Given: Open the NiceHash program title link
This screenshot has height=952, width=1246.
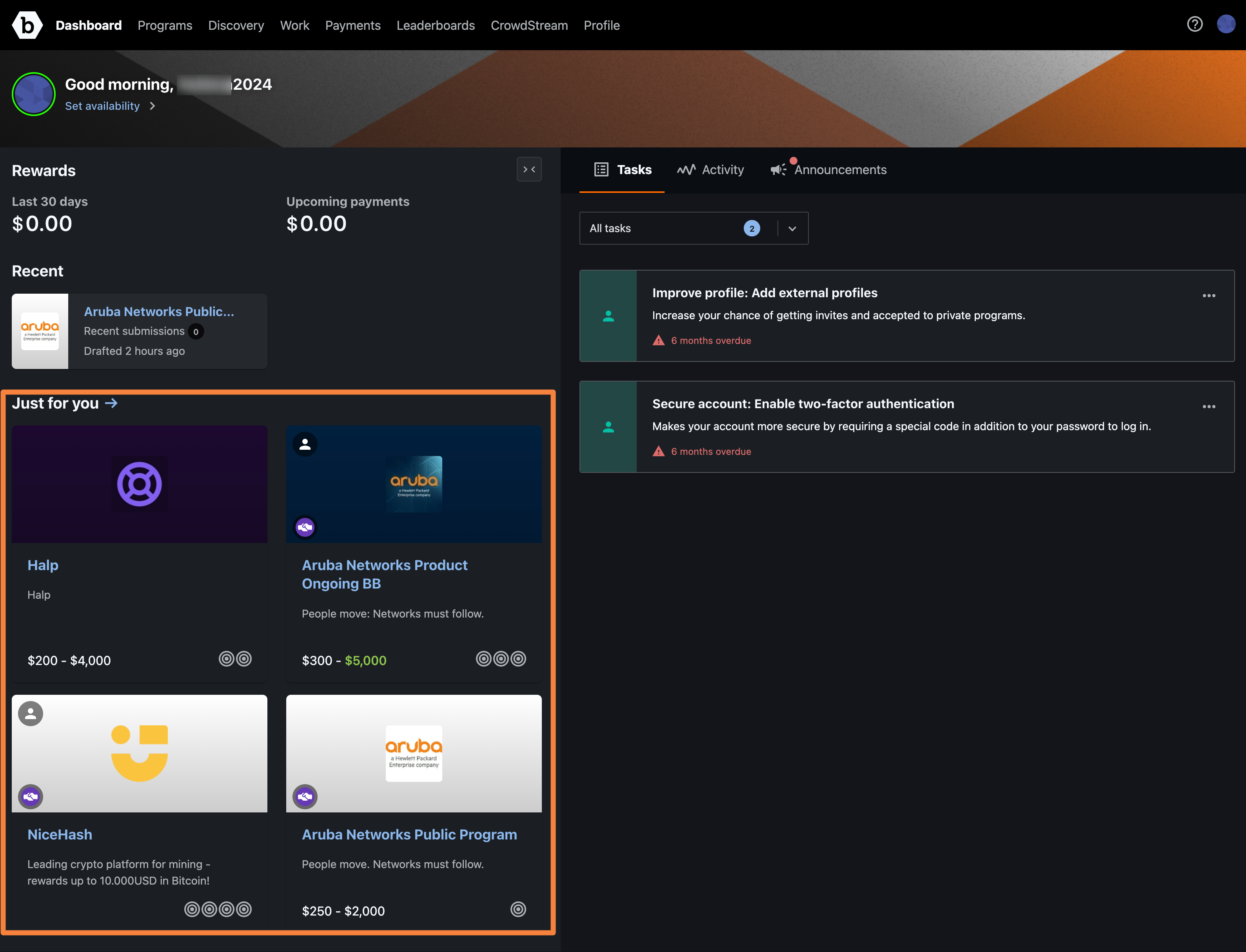Looking at the screenshot, I should [x=60, y=834].
